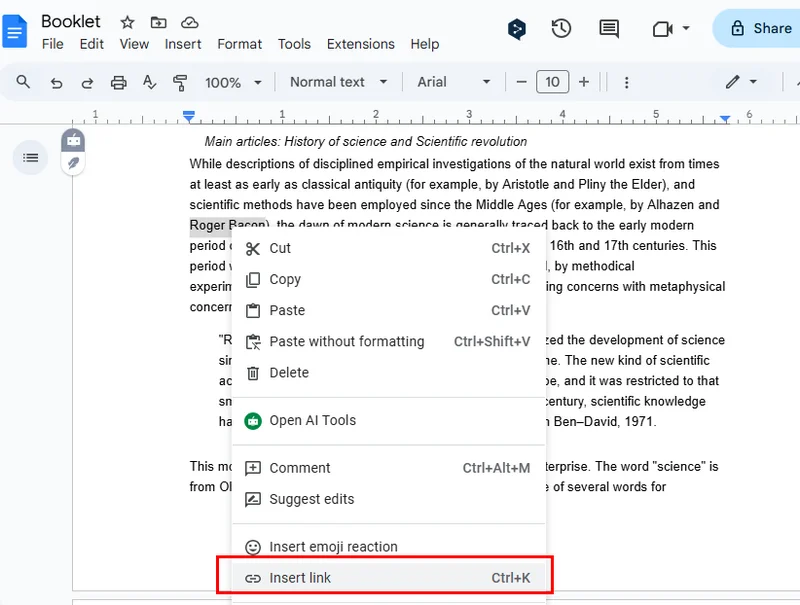This screenshot has height=605, width=800.
Task: Open all comments via the speech bubble icon
Action: click(609, 30)
